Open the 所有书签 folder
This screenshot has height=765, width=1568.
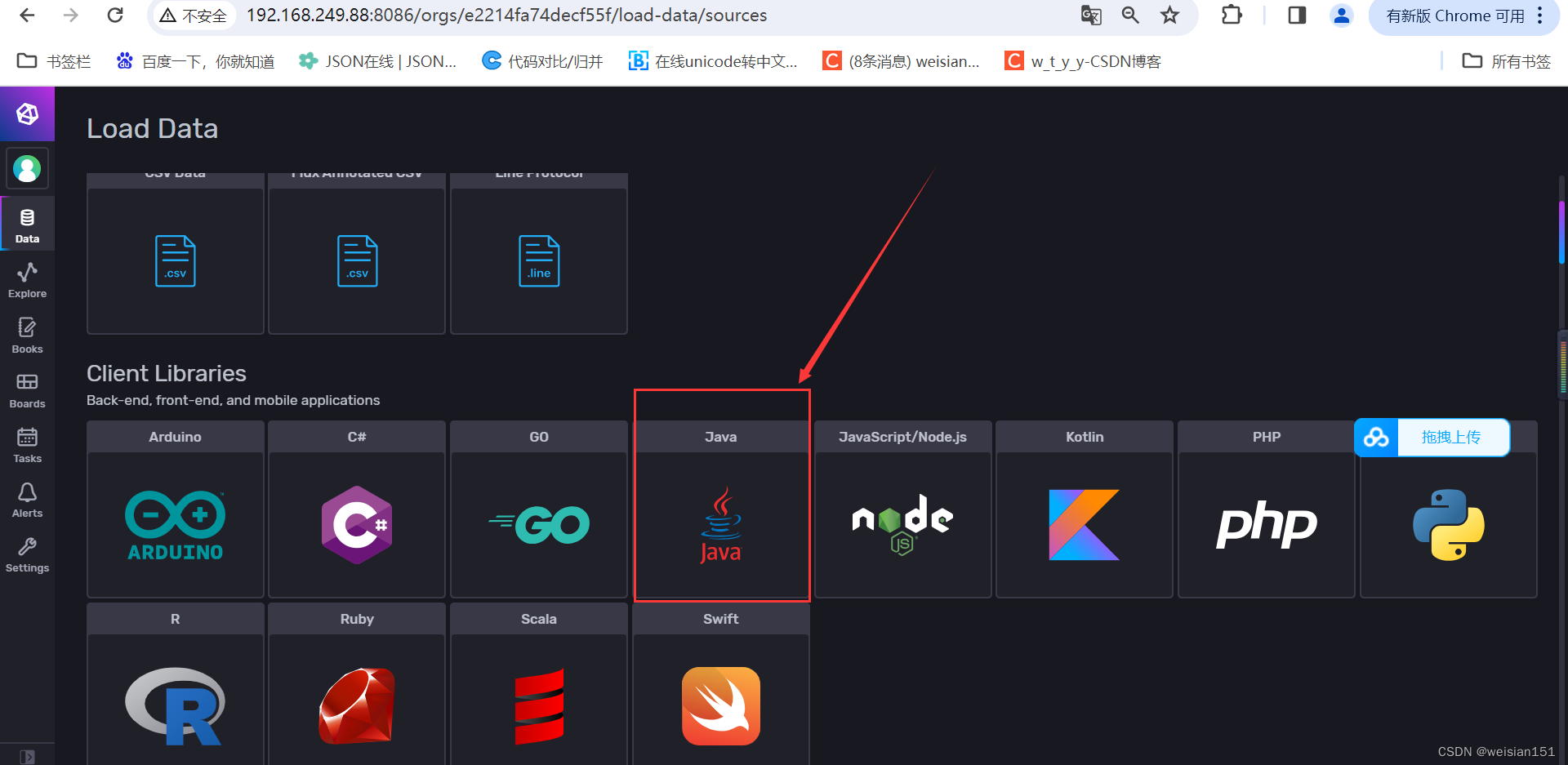[1506, 61]
